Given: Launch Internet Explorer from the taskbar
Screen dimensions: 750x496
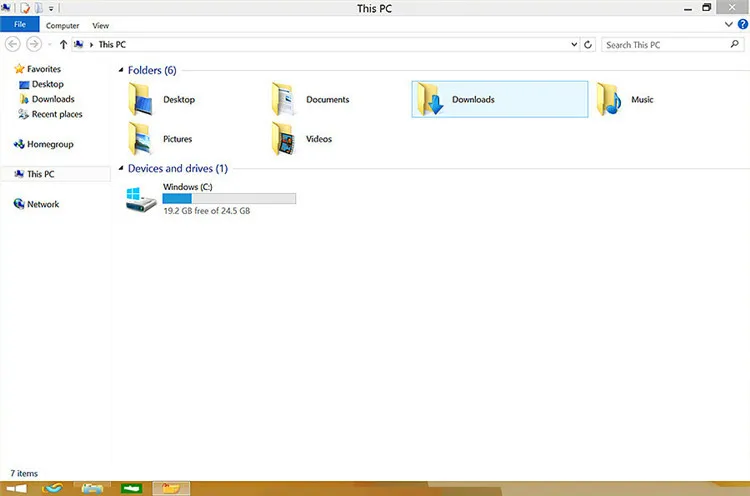Looking at the screenshot, I should click(52, 488).
